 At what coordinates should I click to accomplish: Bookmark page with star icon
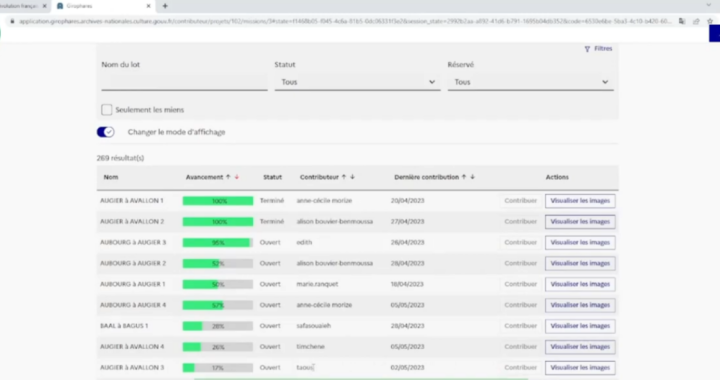coord(710,21)
